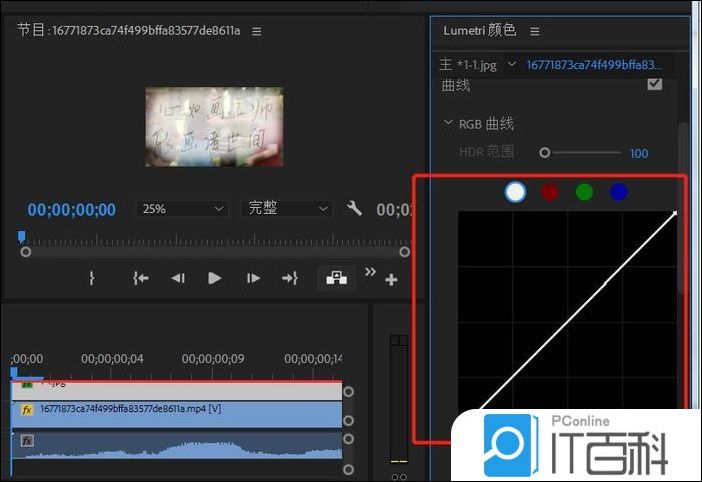Screen dimensions: 702x482
Task: Collapse the RGB 曲线 section
Action: tap(448, 124)
